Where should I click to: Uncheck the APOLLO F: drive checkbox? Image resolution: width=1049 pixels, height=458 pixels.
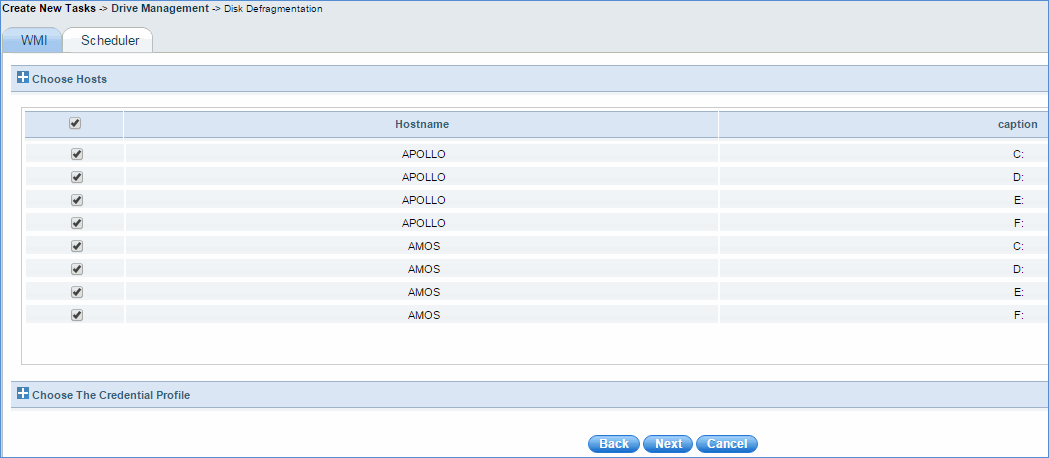77,223
